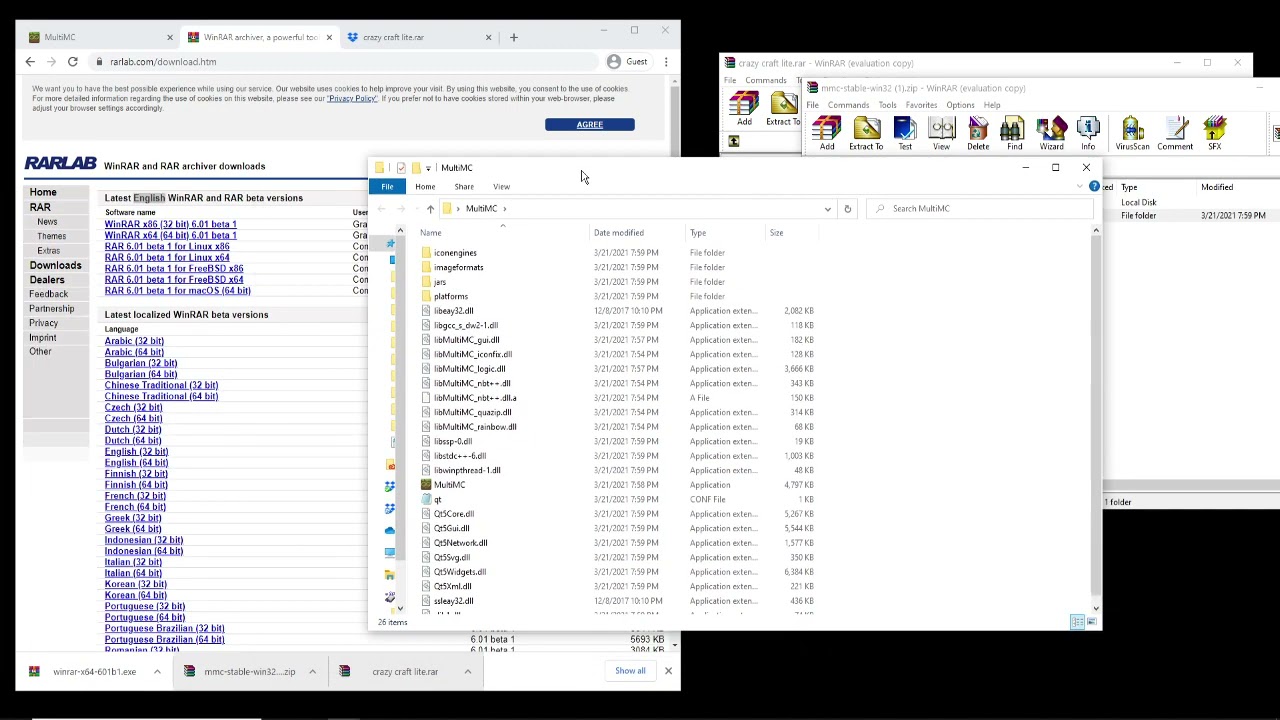Click the MultiMC application icon in file list
This screenshot has height=720, width=1280.
(x=426, y=485)
